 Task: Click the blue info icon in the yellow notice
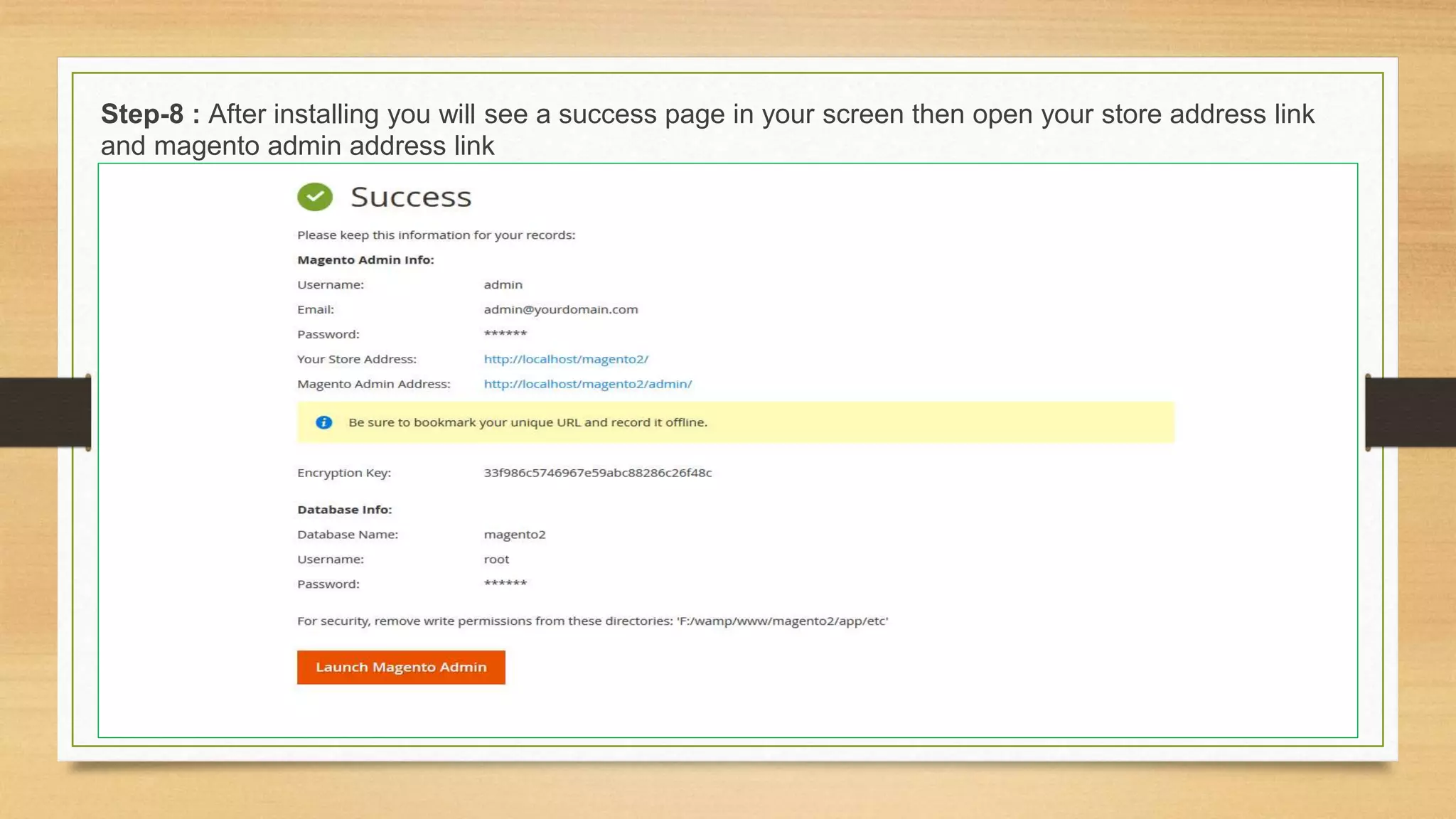pyautogui.click(x=324, y=422)
